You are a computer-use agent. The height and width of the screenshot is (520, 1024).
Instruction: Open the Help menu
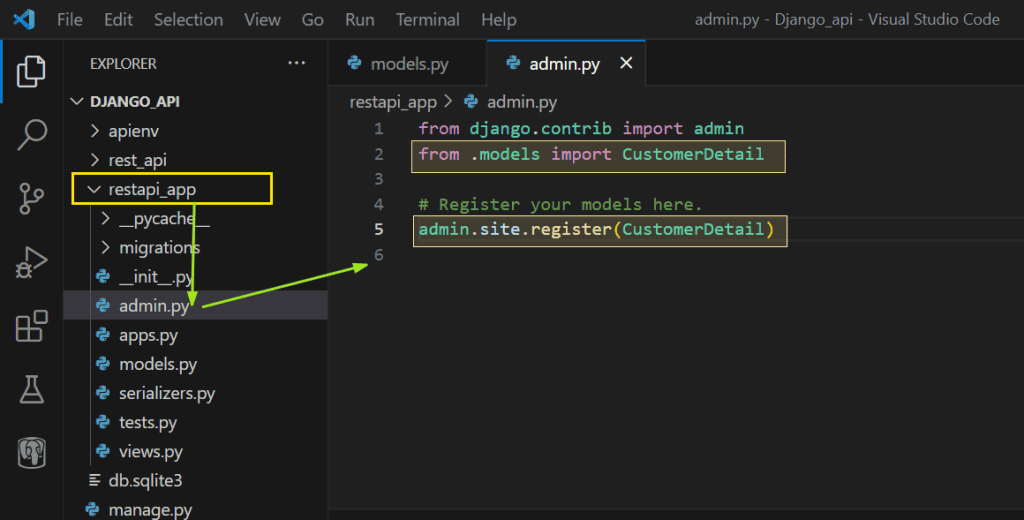499,20
